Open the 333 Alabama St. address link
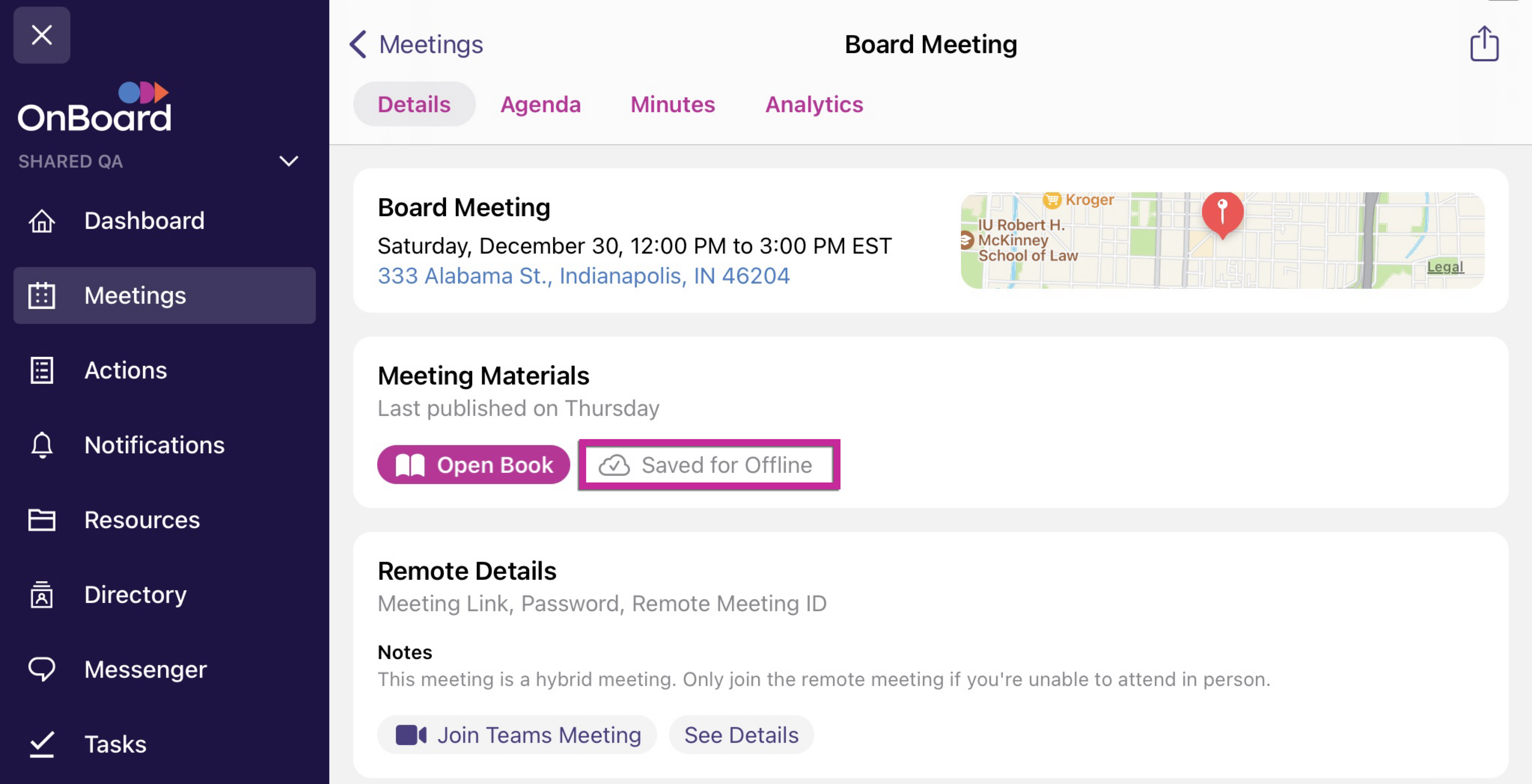The image size is (1532, 784). pyautogui.click(x=583, y=276)
